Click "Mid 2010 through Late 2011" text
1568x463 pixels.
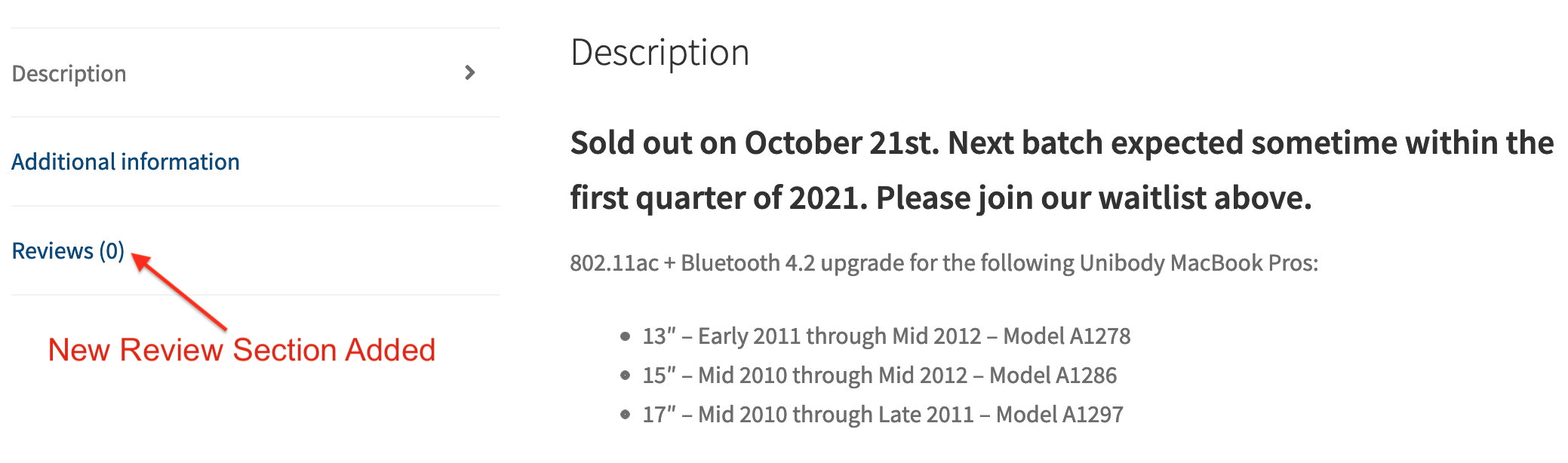click(836, 415)
